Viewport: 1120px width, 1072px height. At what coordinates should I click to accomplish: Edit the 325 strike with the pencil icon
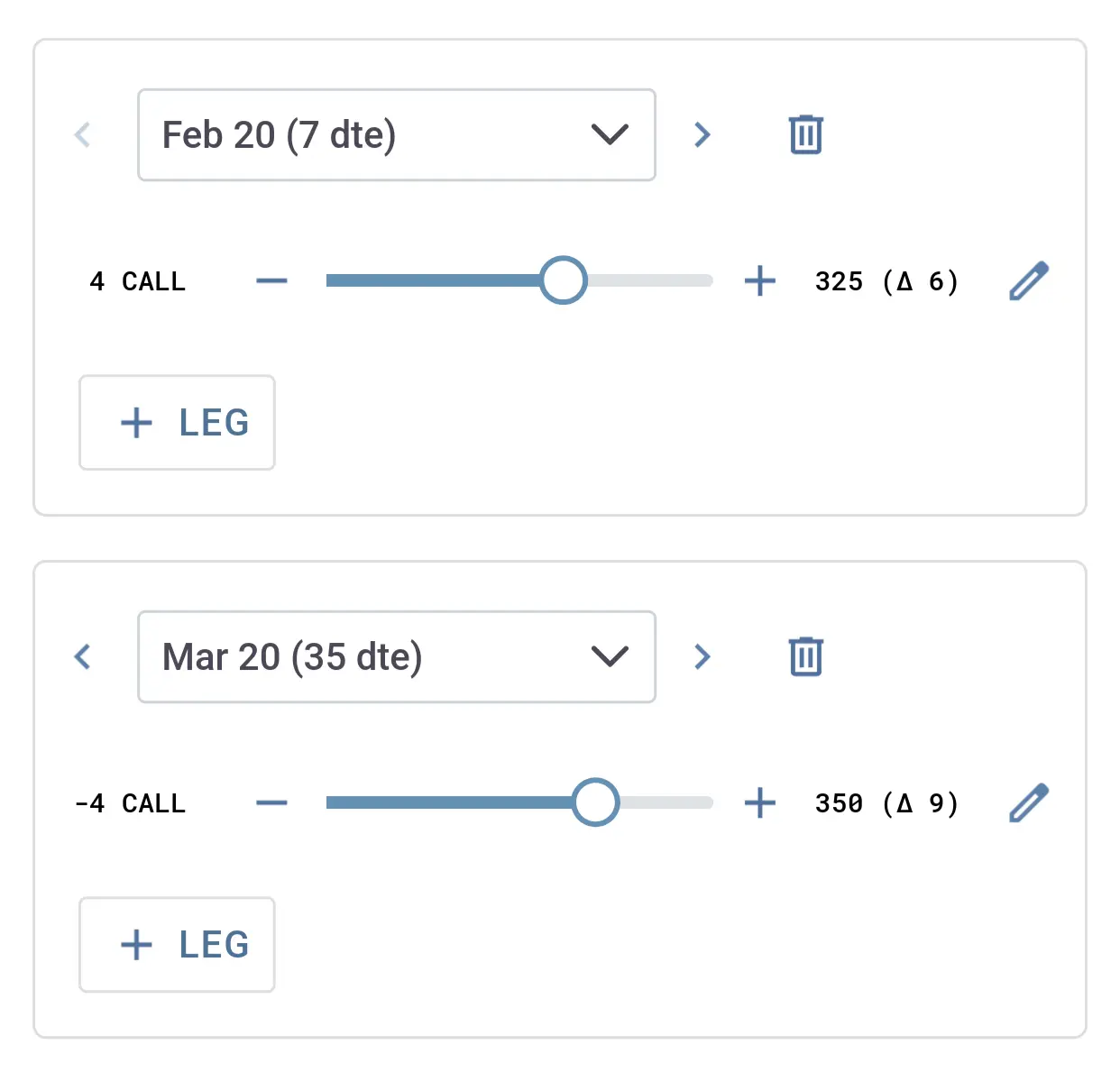1027,280
